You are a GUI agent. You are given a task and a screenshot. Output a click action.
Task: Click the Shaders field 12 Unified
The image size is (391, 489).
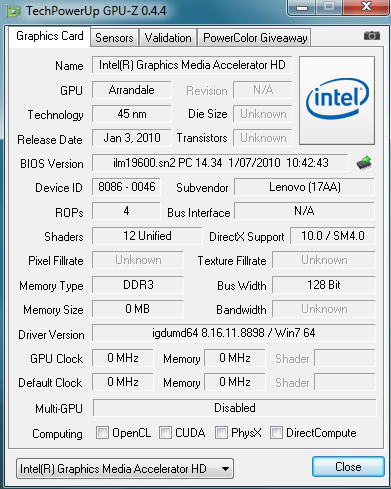tap(147, 236)
